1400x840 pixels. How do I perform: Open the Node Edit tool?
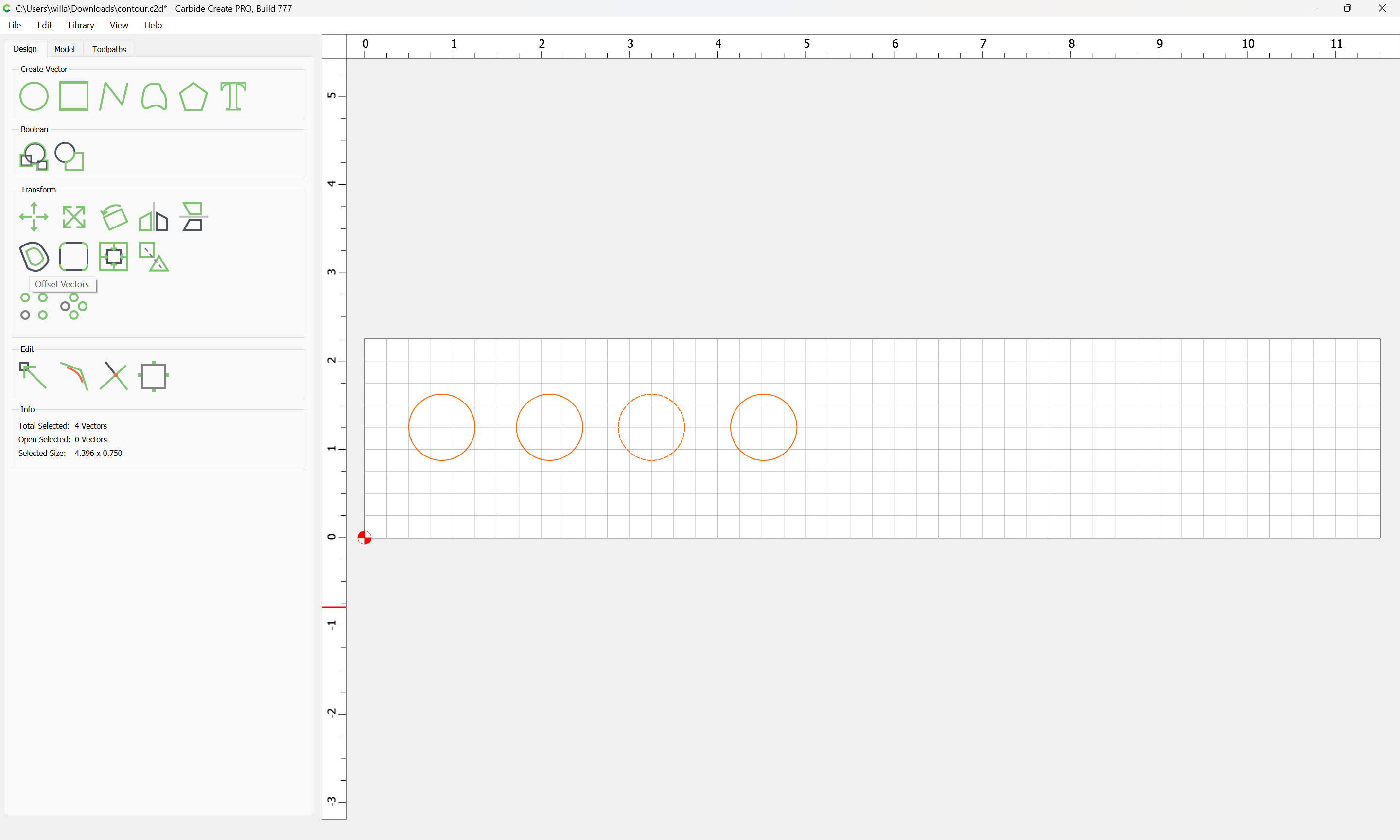coord(34,376)
